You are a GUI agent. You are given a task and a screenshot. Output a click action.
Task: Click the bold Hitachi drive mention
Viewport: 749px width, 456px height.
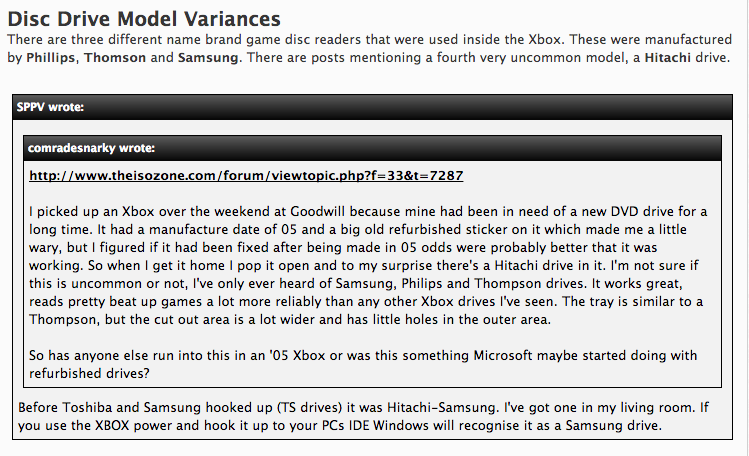(667, 58)
